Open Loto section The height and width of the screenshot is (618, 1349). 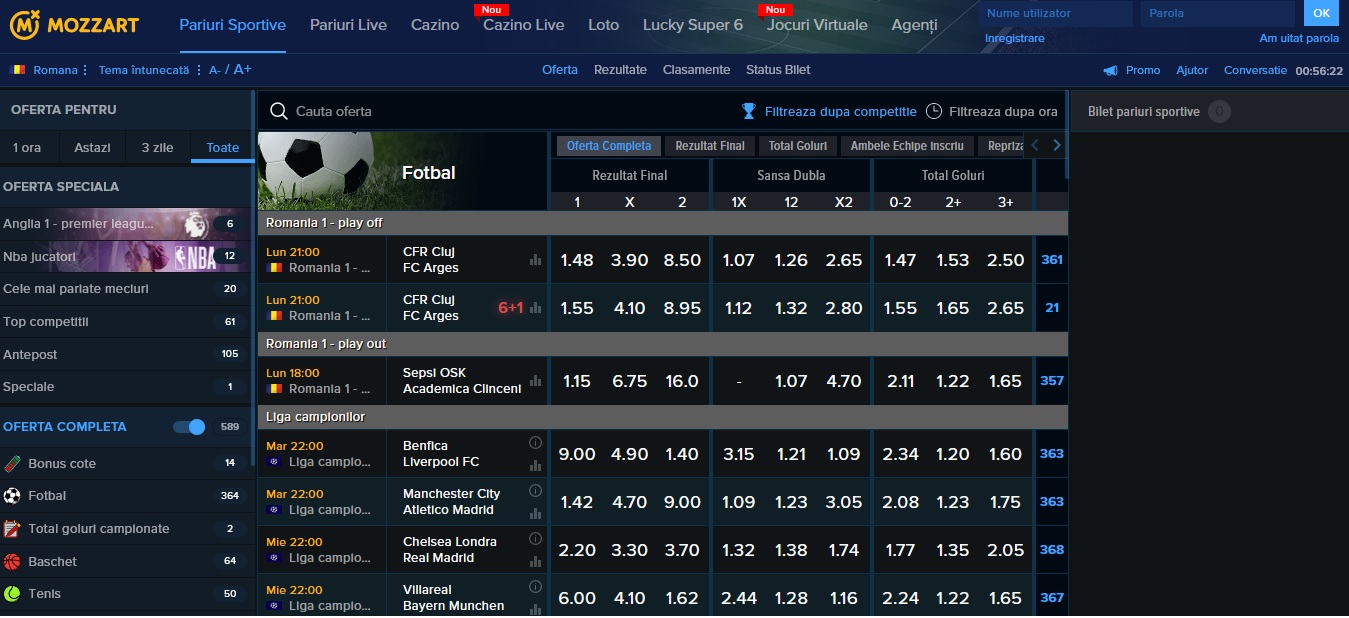click(x=603, y=25)
